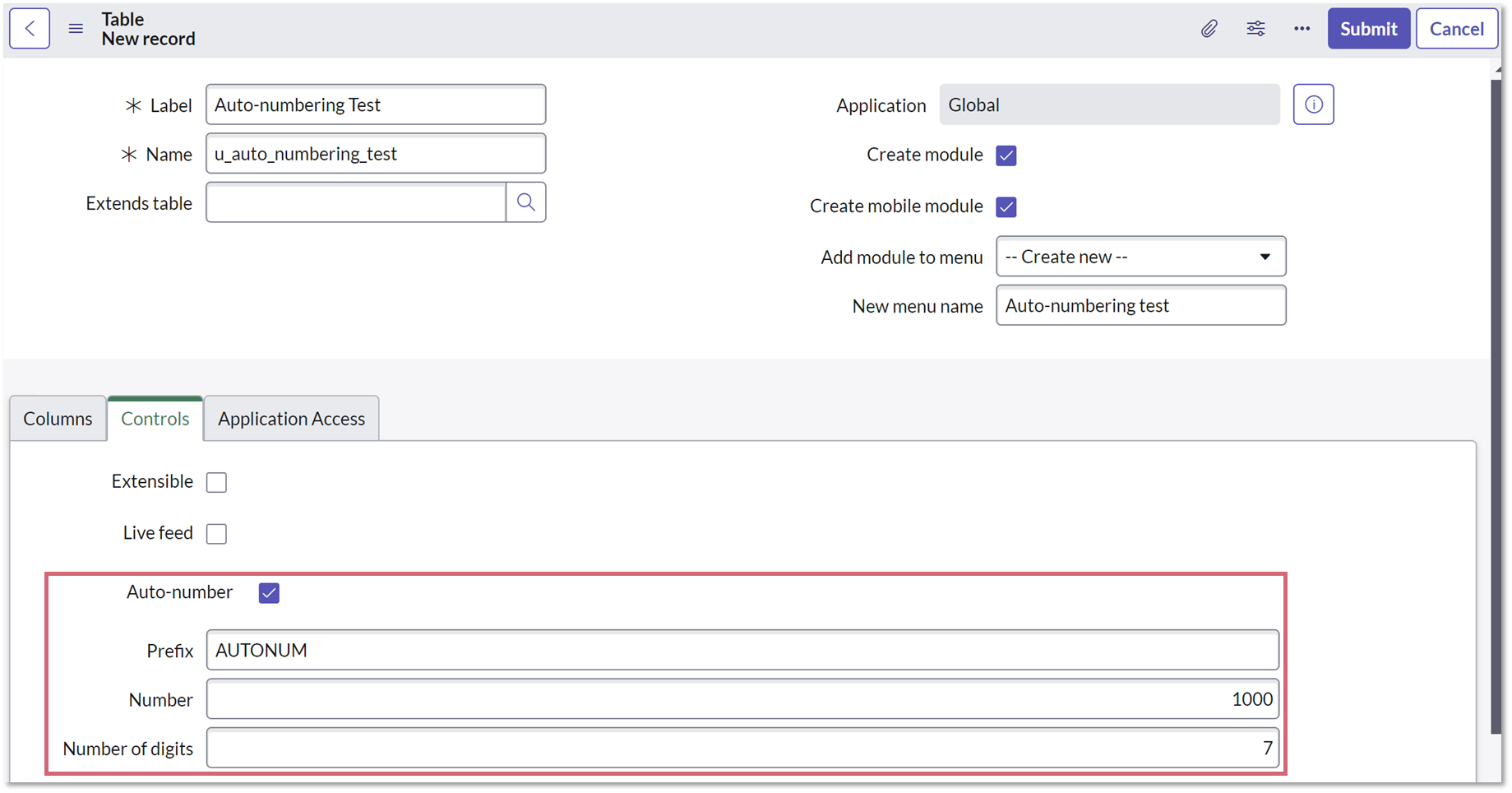Image resolution: width=1512 pixels, height=793 pixels.
Task: Select the Controls tab
Action: (x=155, y=418)
